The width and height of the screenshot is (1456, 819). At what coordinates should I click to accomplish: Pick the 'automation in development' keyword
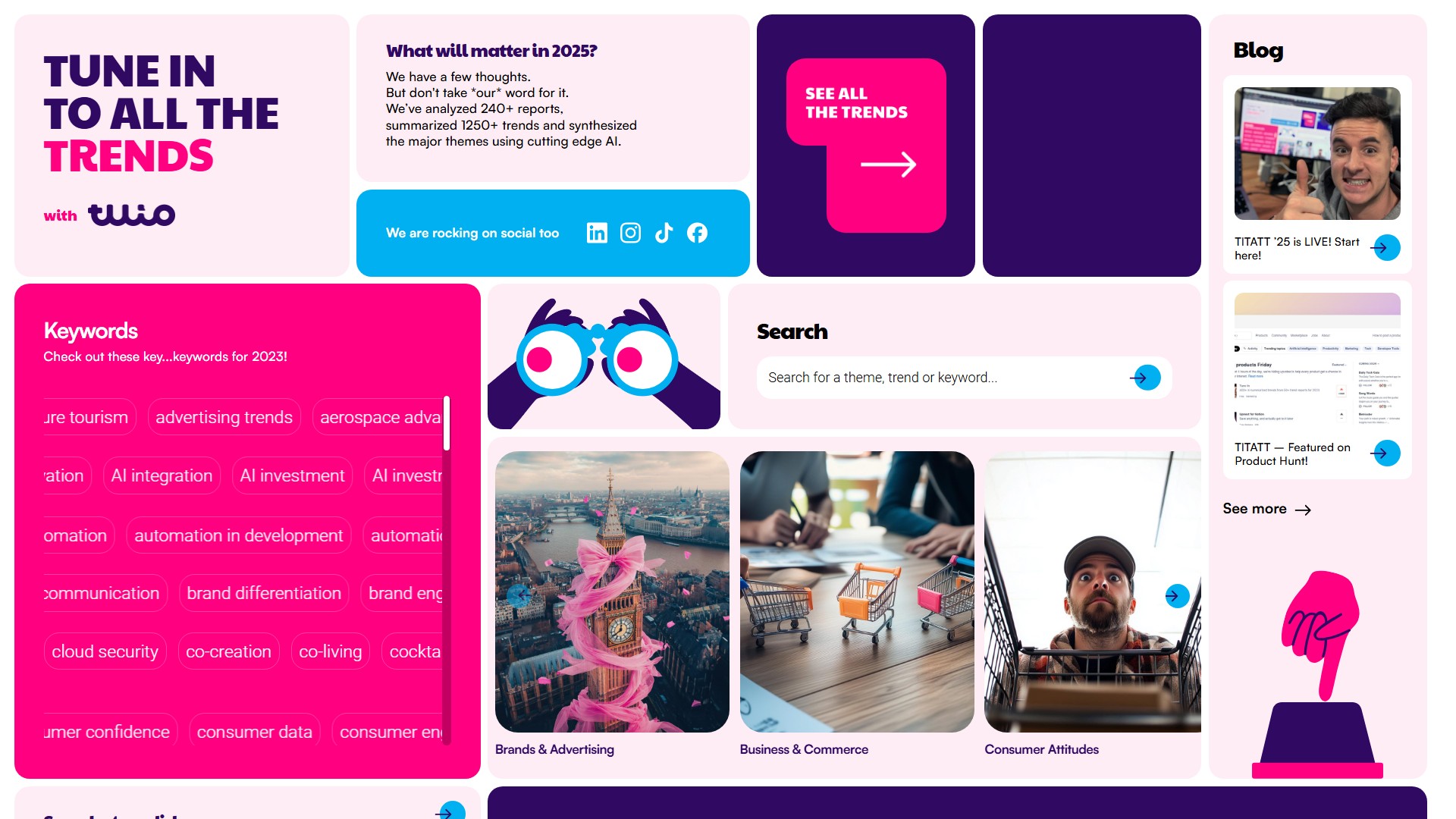[x=238, y=535]
